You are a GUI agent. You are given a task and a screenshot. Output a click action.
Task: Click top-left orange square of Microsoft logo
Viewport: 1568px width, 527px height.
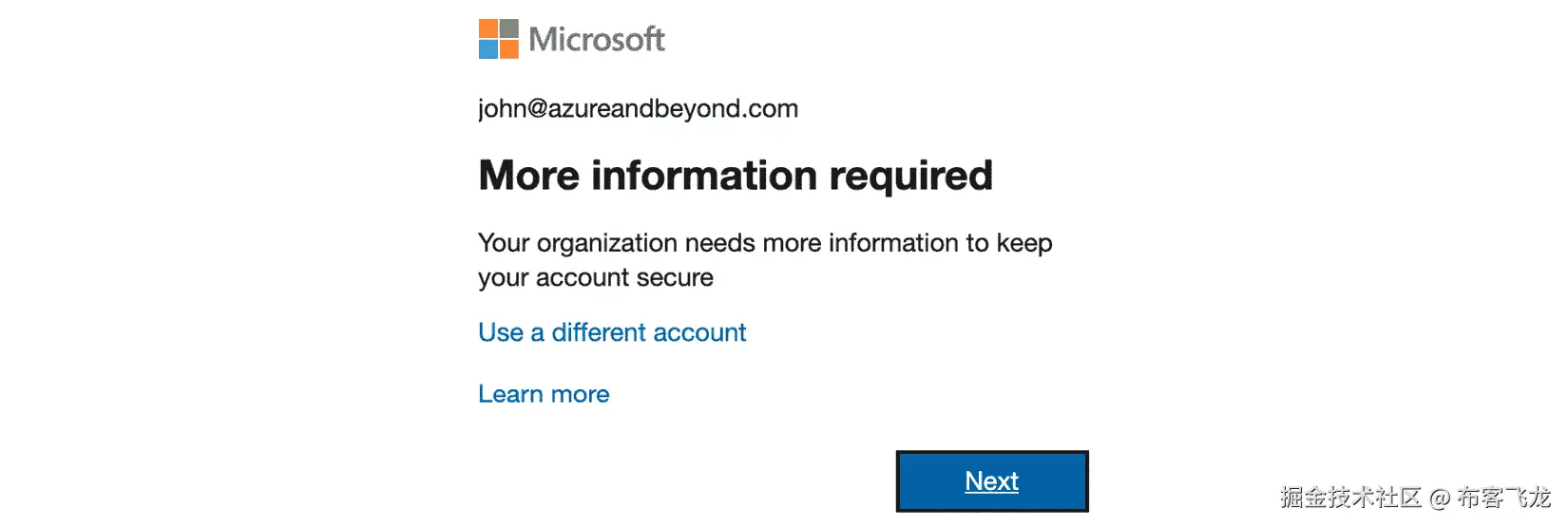click(x=488, y=28)
